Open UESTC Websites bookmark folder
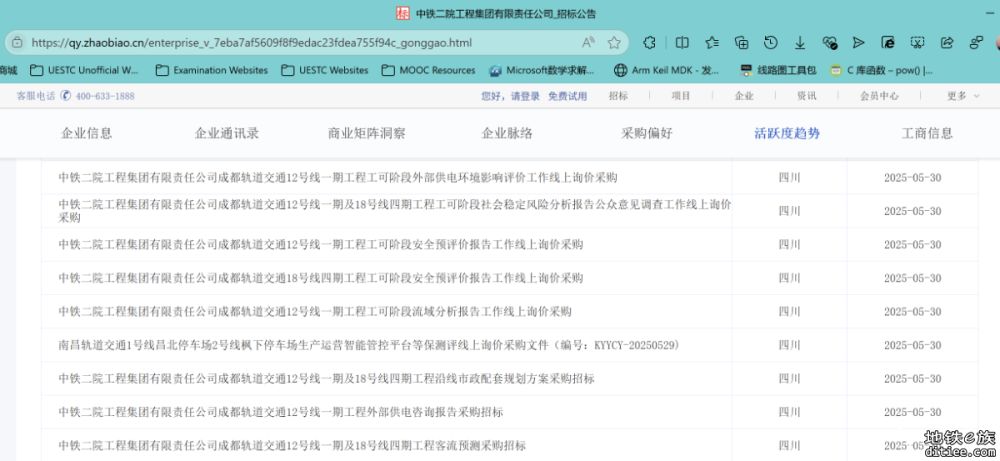Viewport: 1000px width, 461px height. (x=325, y=70)
